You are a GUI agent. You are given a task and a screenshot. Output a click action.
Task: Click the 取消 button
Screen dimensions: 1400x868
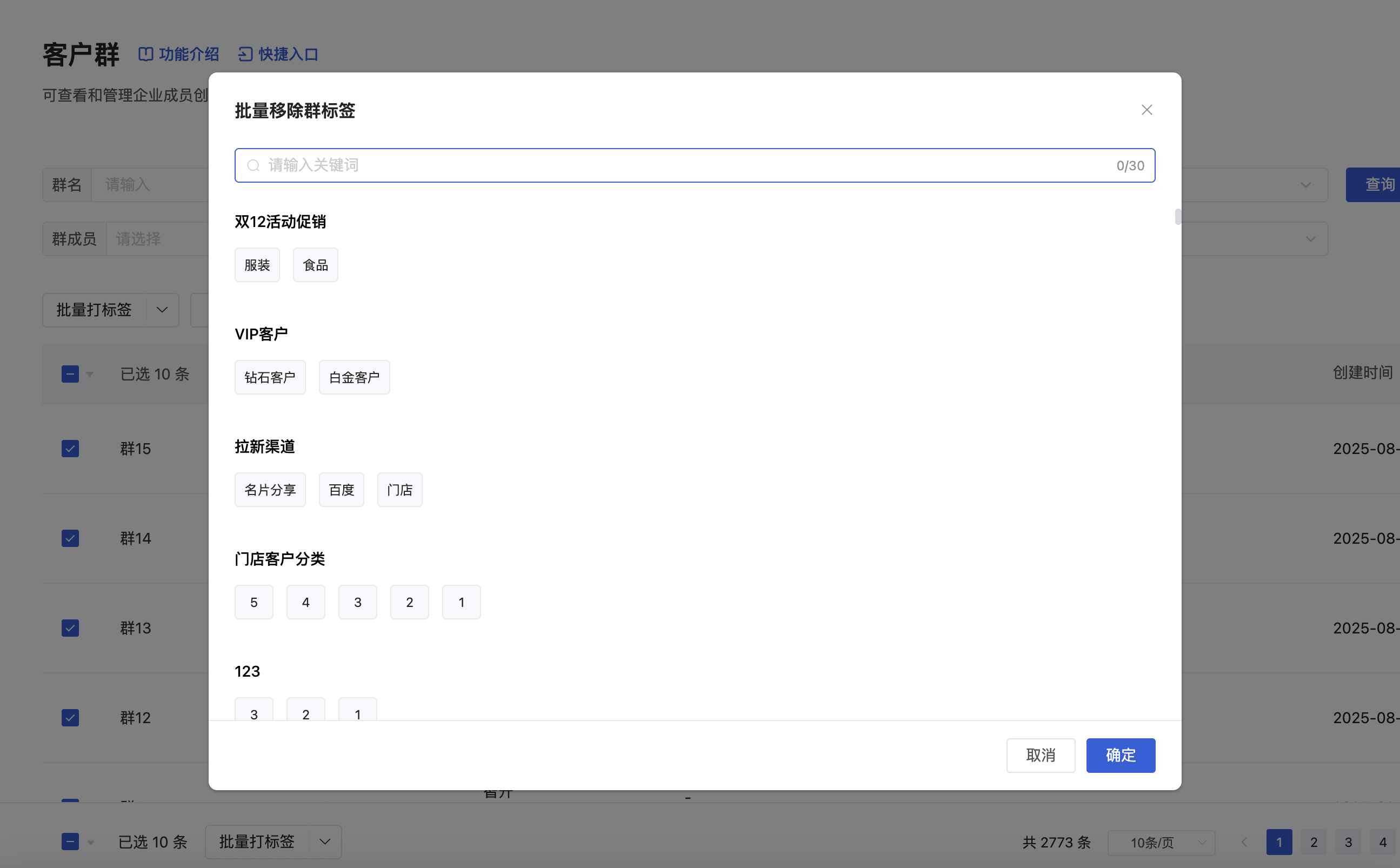(1041, 755)
